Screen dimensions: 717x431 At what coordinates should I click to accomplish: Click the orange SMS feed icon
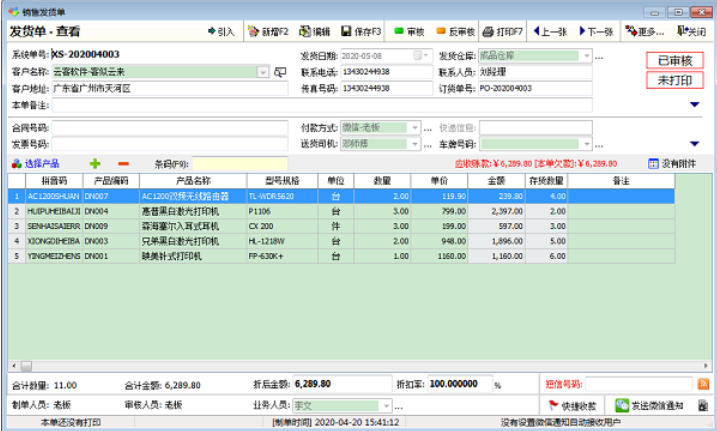[x=703, y=384]
